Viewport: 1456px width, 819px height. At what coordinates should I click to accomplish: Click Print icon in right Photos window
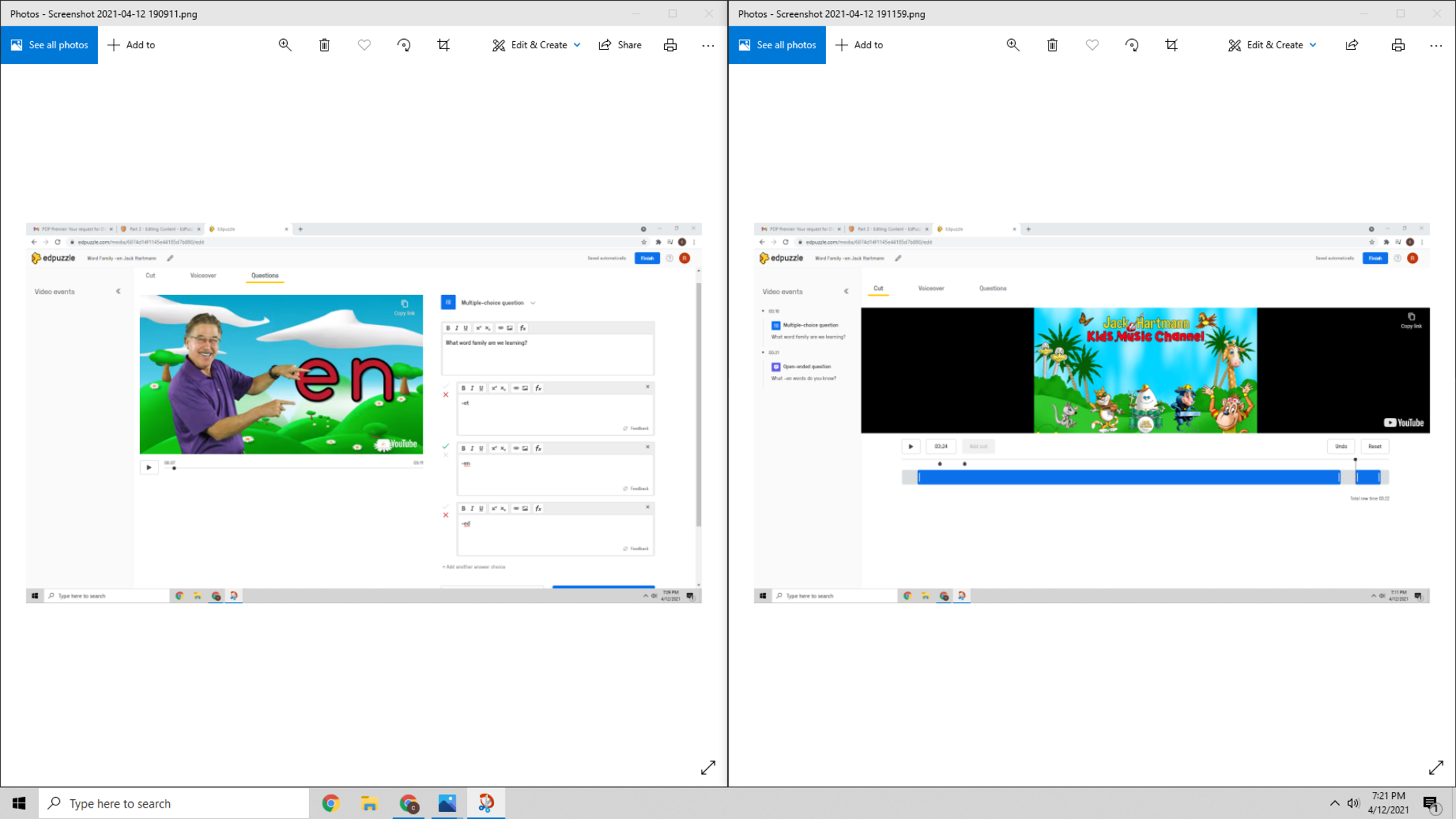1398,45
